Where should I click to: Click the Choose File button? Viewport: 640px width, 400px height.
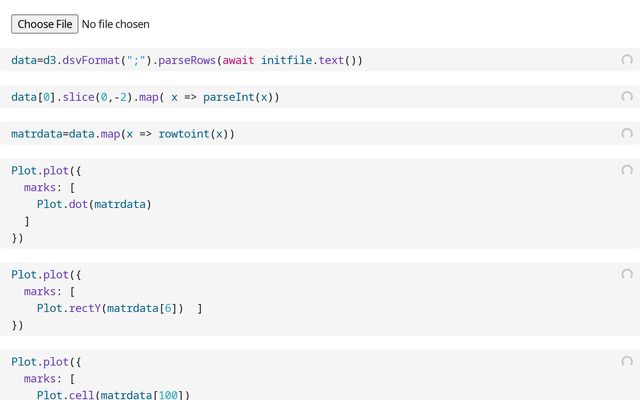click(44, 23)
